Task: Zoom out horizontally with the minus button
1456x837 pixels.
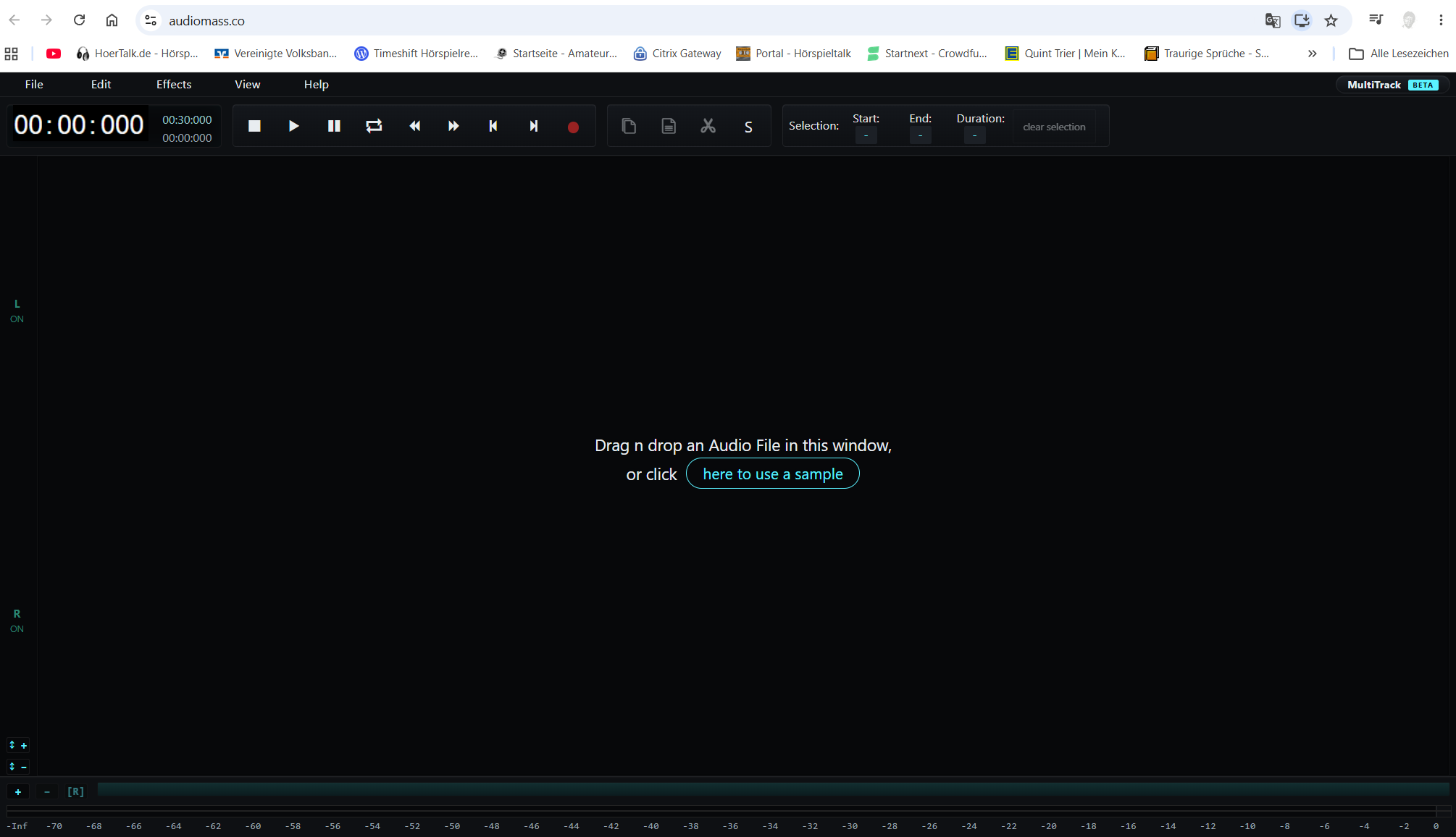Action: [x=47, y=792]
